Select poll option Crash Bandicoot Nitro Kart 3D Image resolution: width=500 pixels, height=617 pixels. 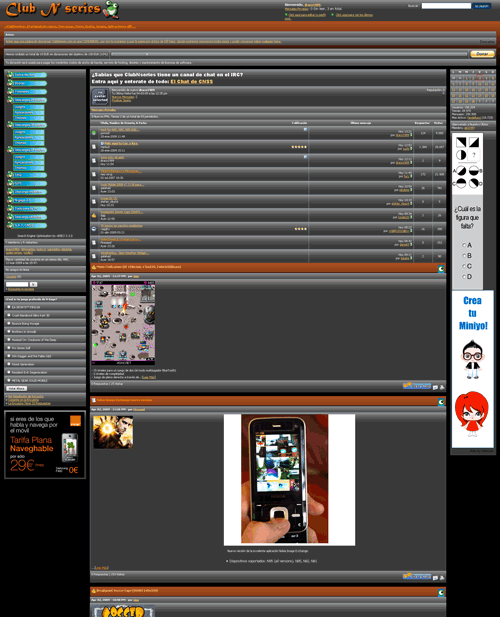point(9,315)
